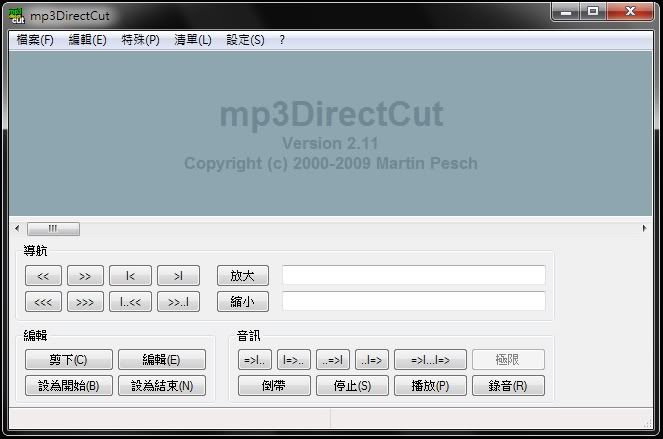Minimize the mp3DirectCut window
Image resolution: width=663 pixels, height=439 pixels.
[x=566, y=11]
